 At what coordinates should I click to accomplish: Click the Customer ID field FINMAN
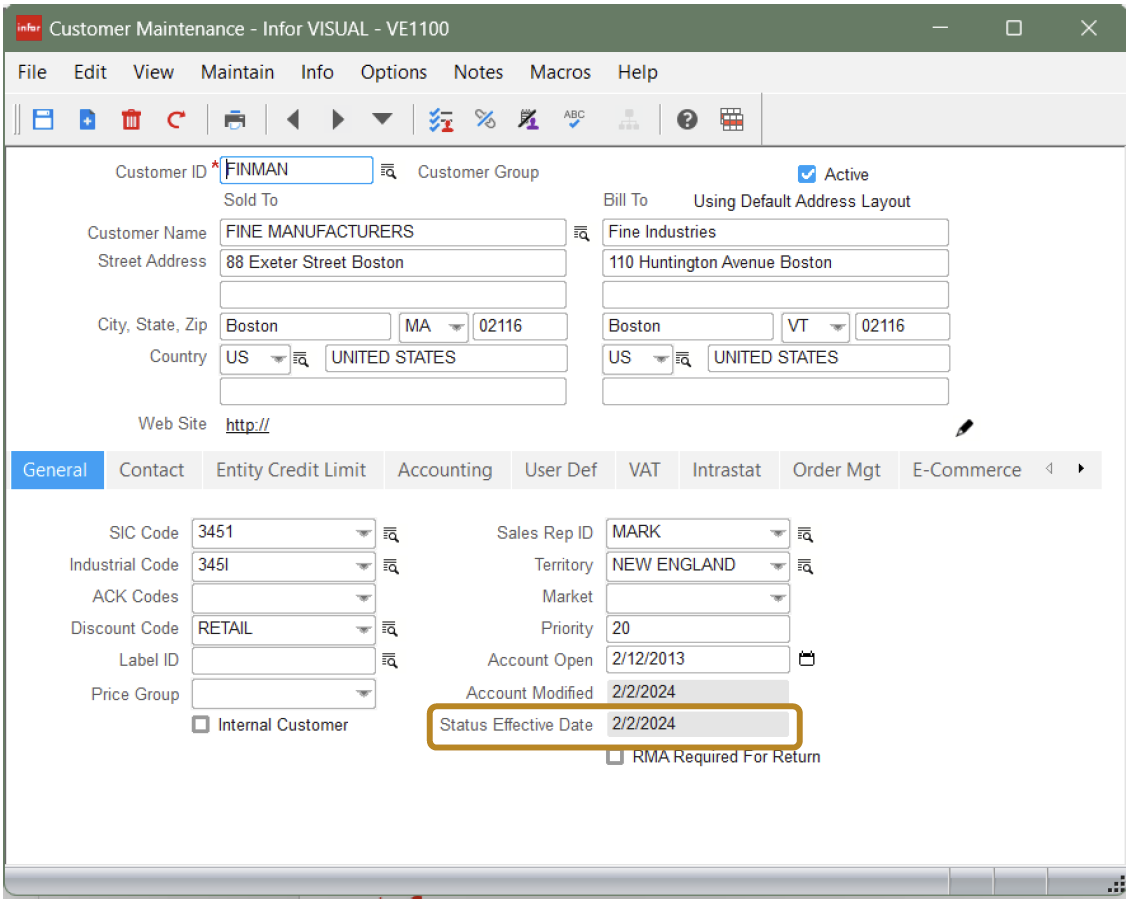pyautogui.click(x=296, y=170)
